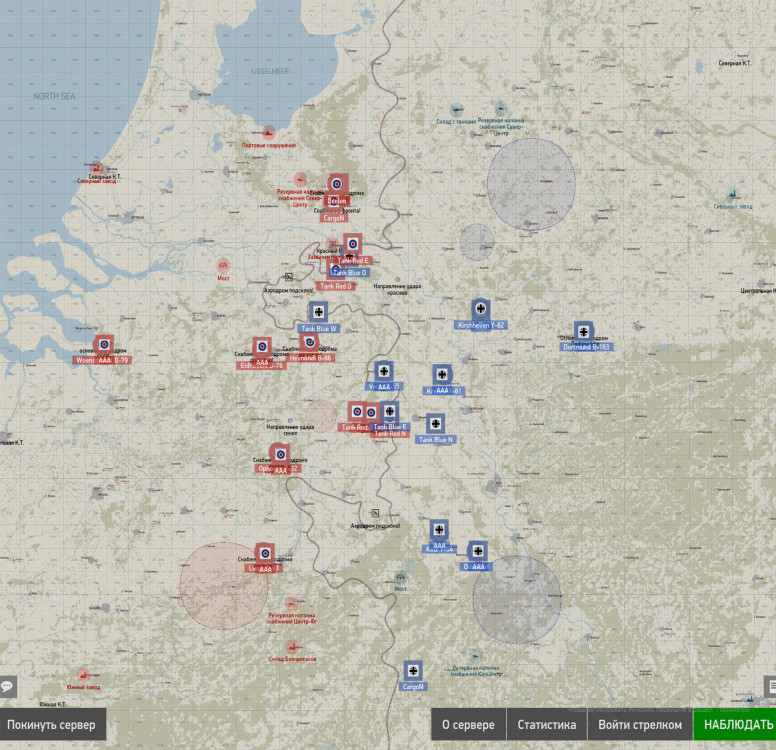Click the Tank Red N label

[x=390, y=434]
